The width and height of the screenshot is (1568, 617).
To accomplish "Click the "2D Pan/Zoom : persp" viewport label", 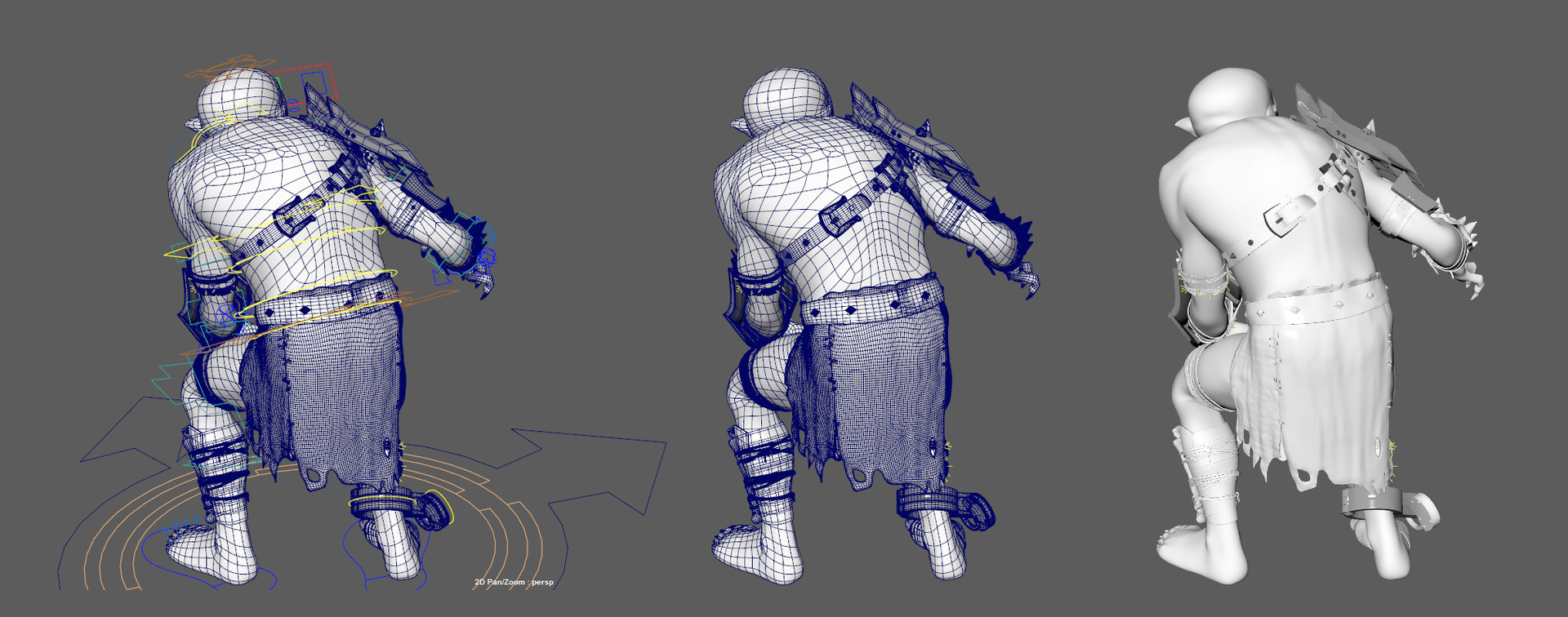I will click(514, 582).
